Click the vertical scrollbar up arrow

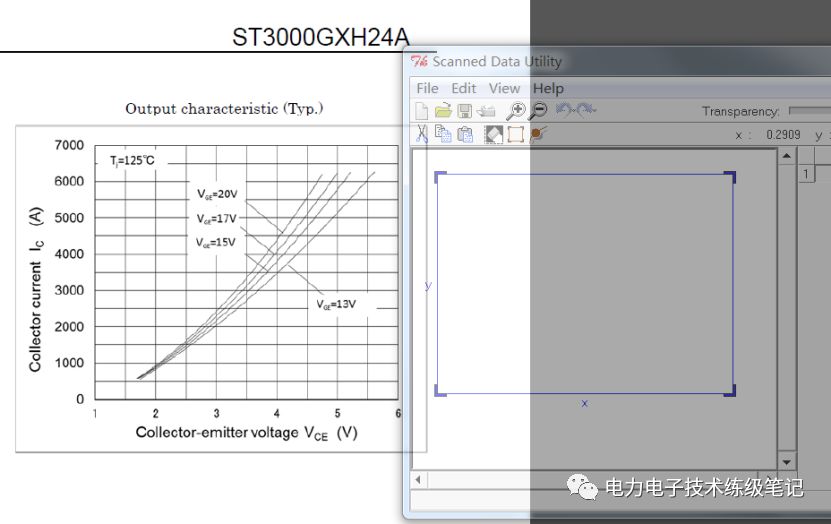(x=786, y=156)
